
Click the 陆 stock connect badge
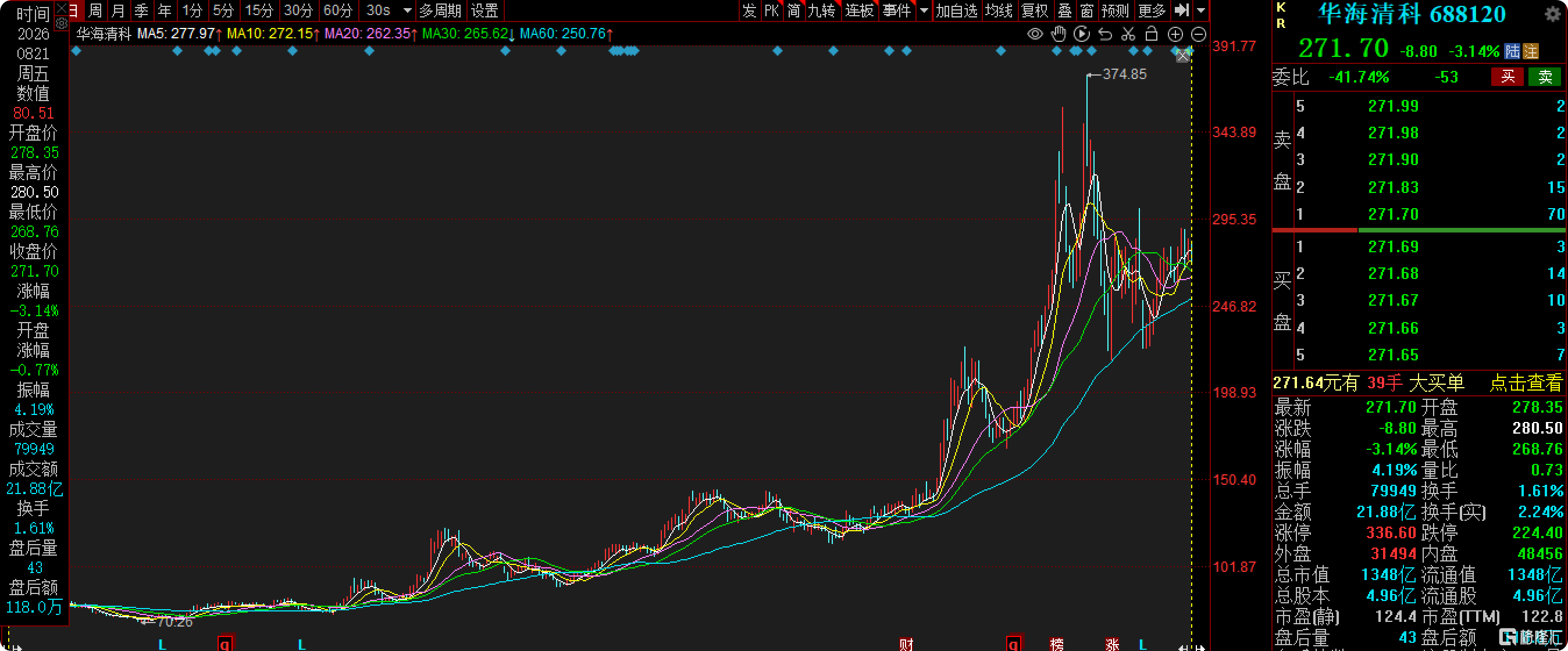pyautogui.click(x=1513, y=51)
